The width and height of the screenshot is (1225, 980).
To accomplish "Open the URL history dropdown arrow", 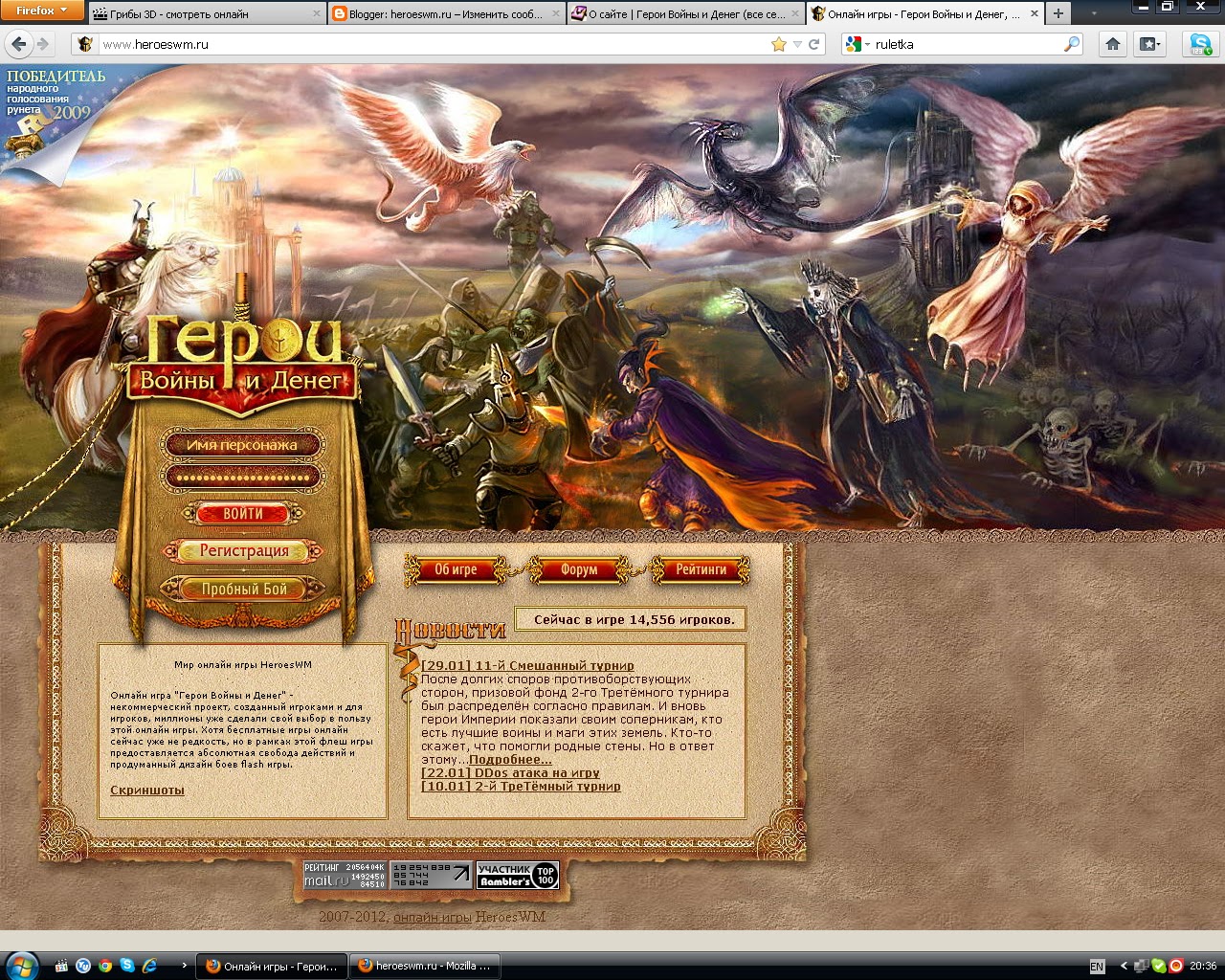I will (x=797, y=44).
